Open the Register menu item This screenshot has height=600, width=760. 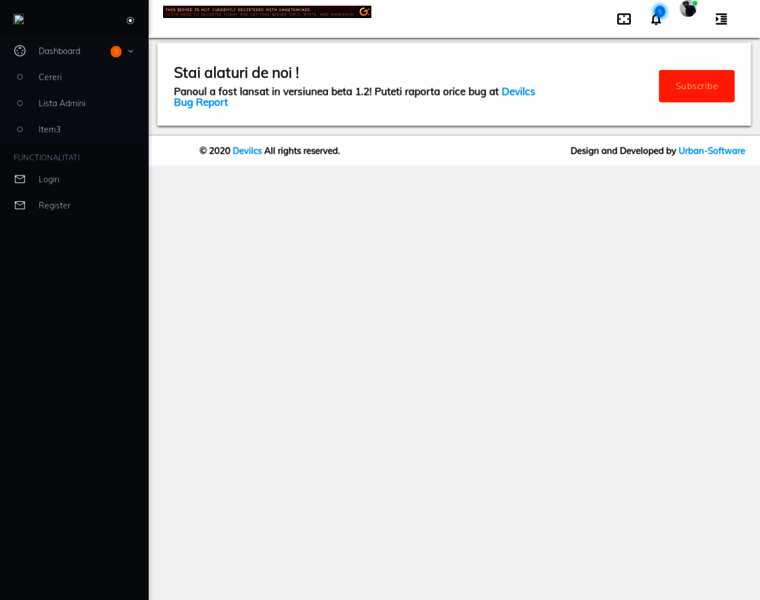pyautogui.click(x=74, y=205)
